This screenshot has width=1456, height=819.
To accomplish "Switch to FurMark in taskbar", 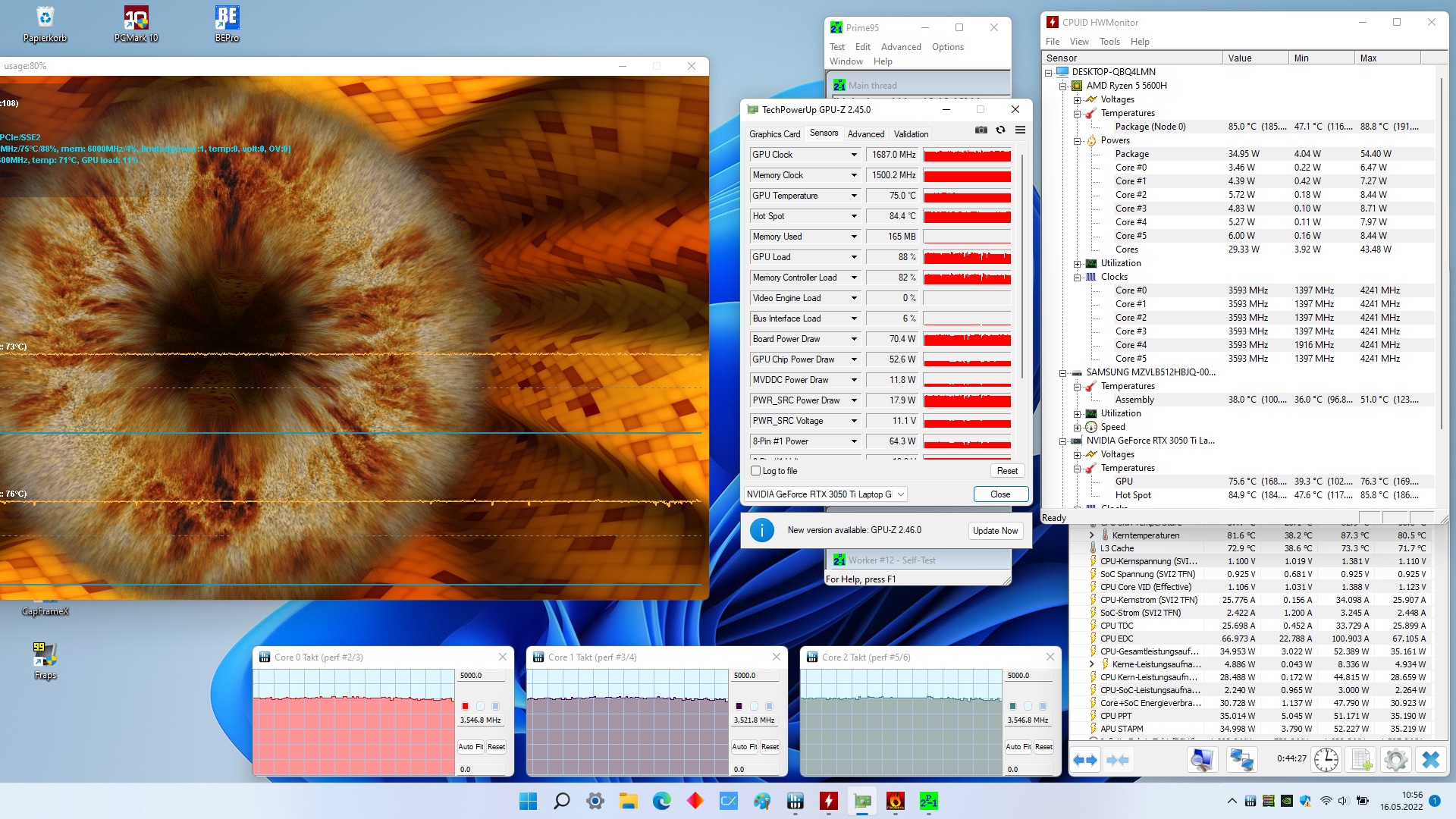I will [x=896, y=801].
